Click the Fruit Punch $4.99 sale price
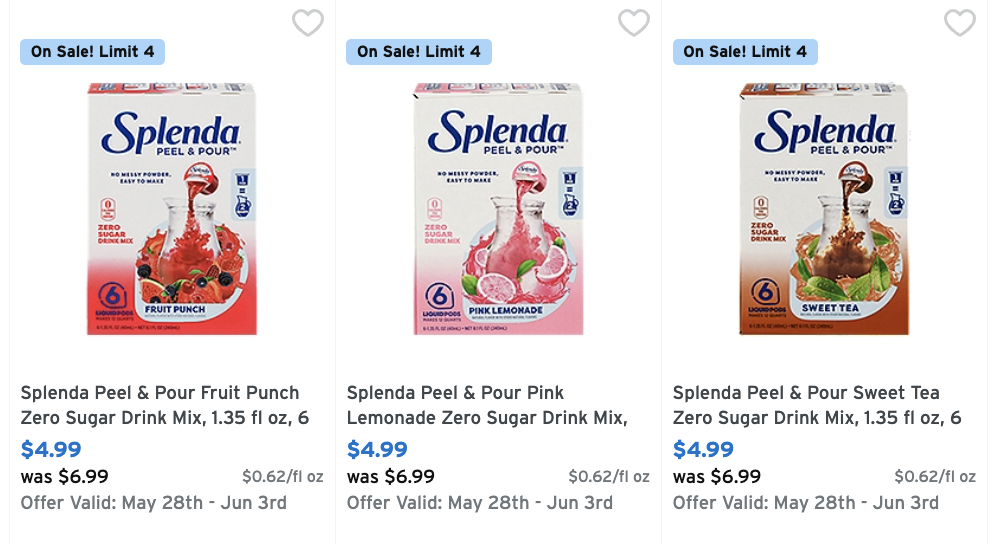1008x544 pixels. [51, 450]
